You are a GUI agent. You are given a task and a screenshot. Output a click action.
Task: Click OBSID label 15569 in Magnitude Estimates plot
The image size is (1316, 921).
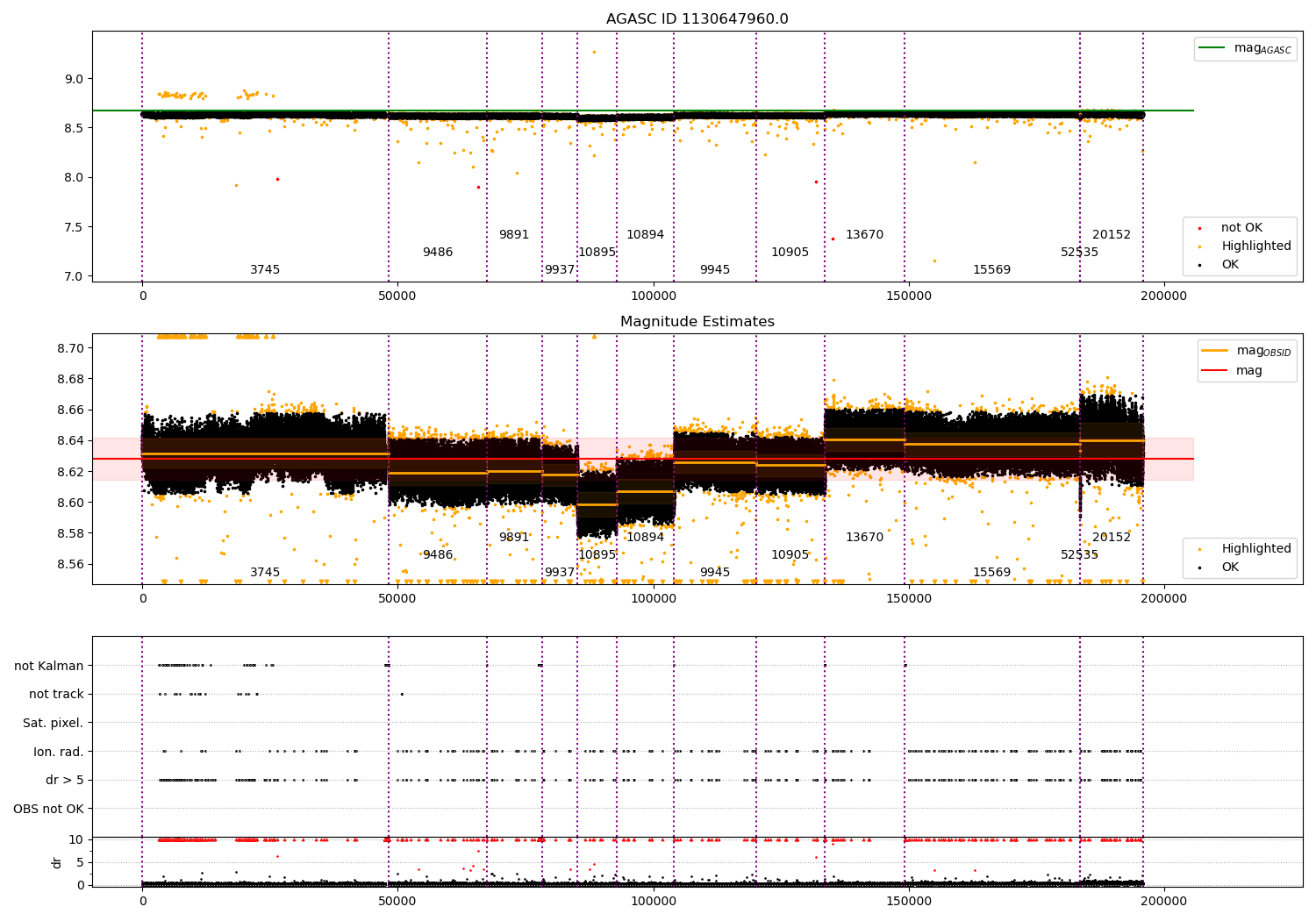(991, 573)
